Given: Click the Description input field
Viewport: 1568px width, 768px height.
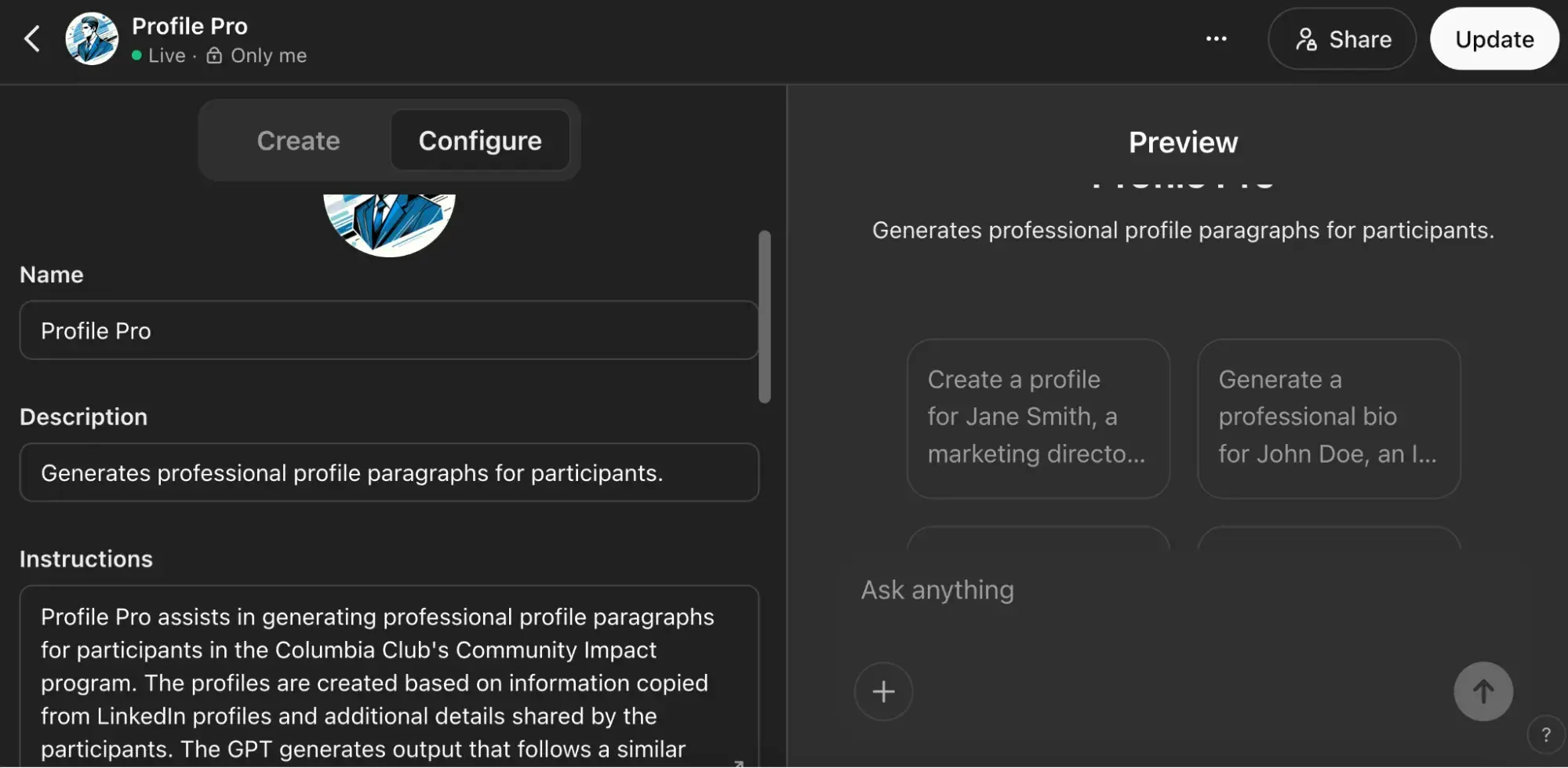Looking at the screenshot, I should pos(389,472).
